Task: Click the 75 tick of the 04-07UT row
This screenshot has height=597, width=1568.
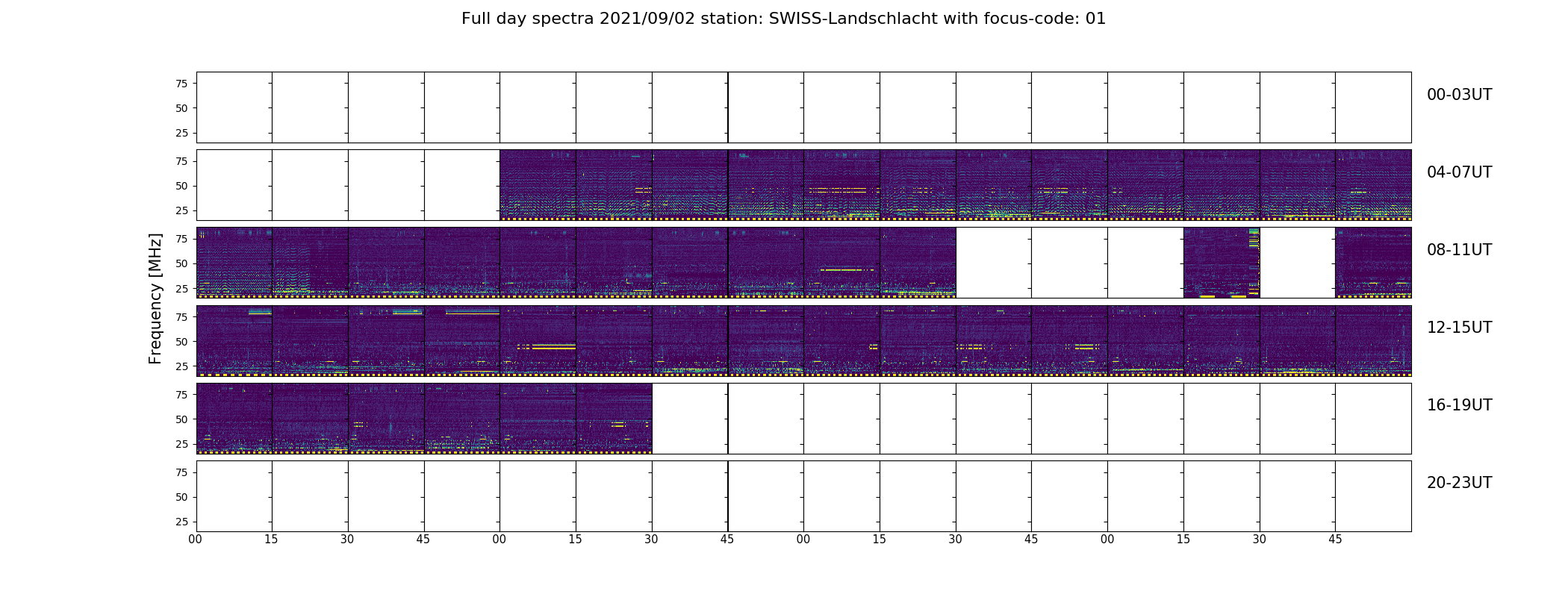Action: point(181,161)
